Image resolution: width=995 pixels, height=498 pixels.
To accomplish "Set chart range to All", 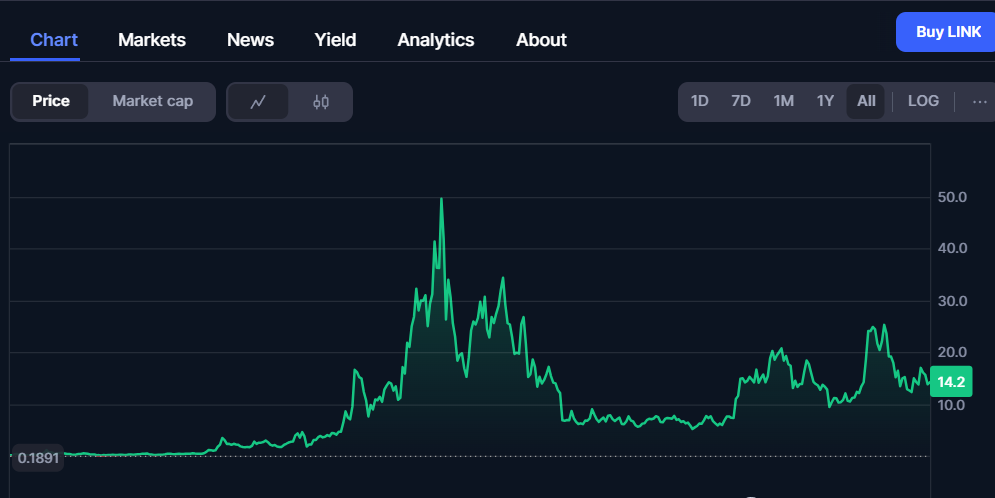I will pyautogui.click(x=866, y=101).
